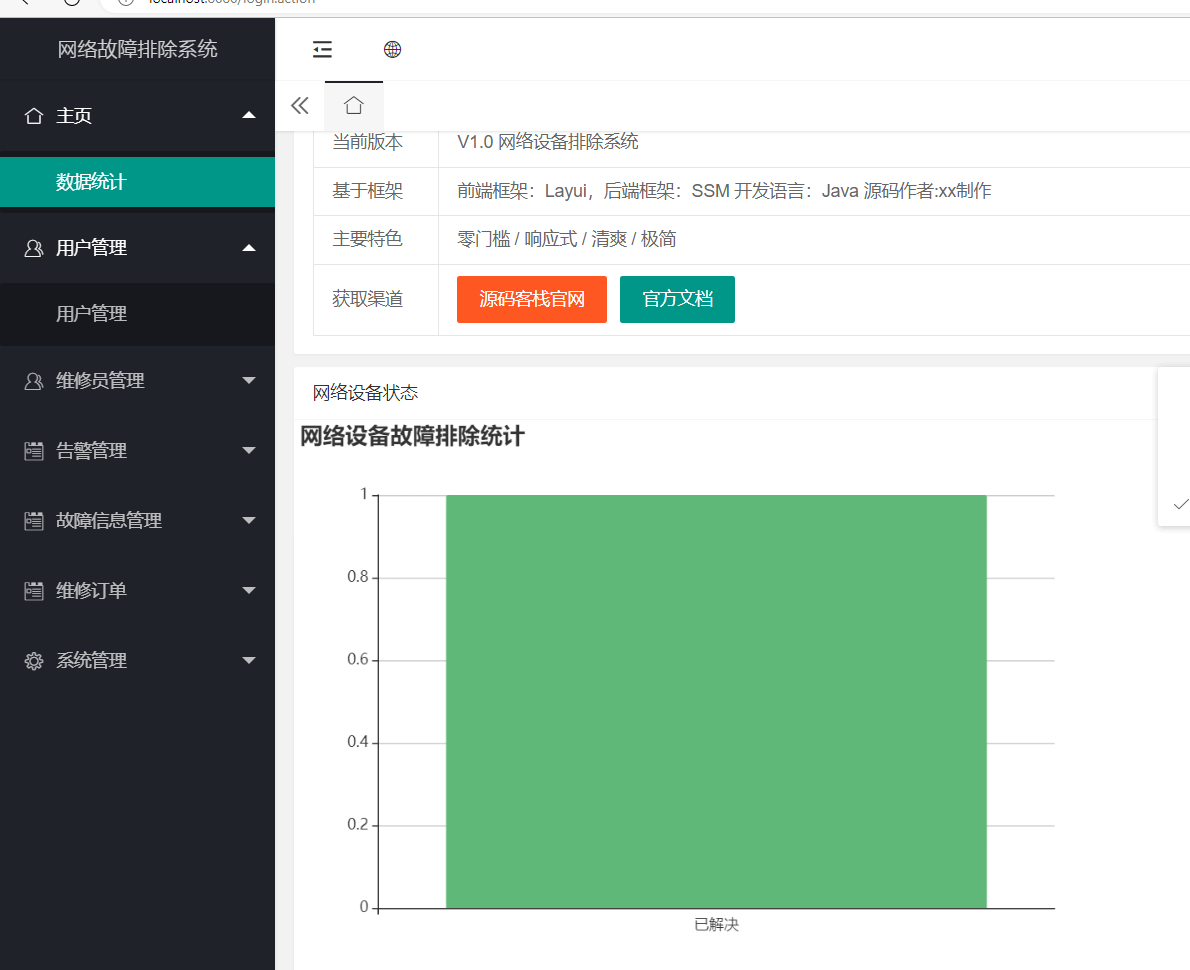Select the gear icon beside 系统管理
Screen dimensions: 1190x970
point(35,660)
